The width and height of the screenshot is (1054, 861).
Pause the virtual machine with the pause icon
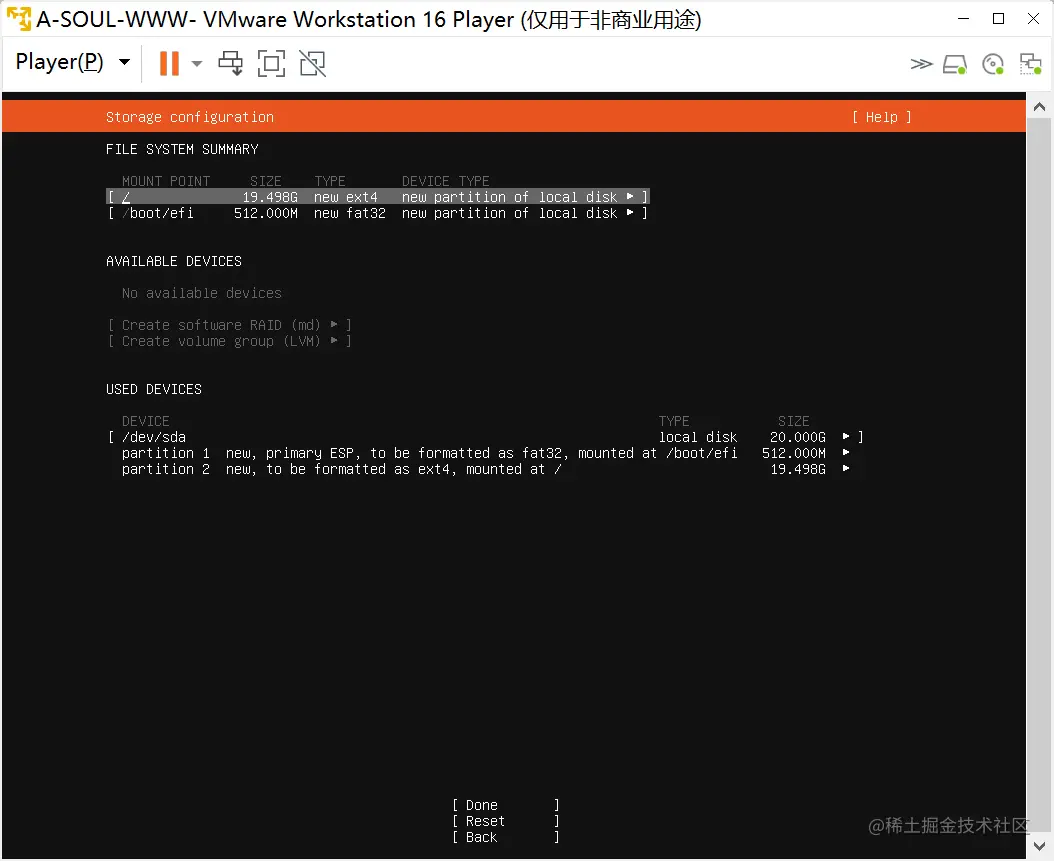coord(169,64)
